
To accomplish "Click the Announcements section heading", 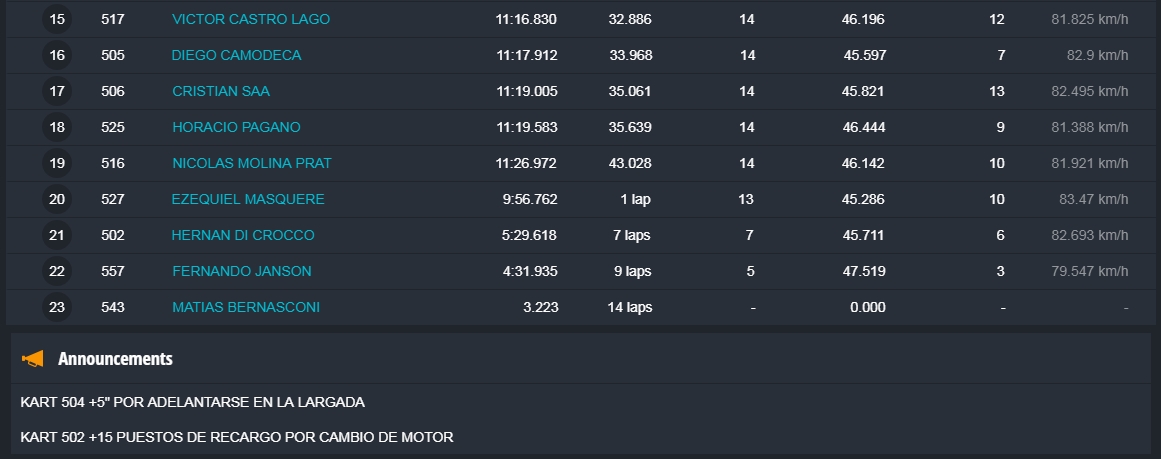I will click(x=115, y=359).
